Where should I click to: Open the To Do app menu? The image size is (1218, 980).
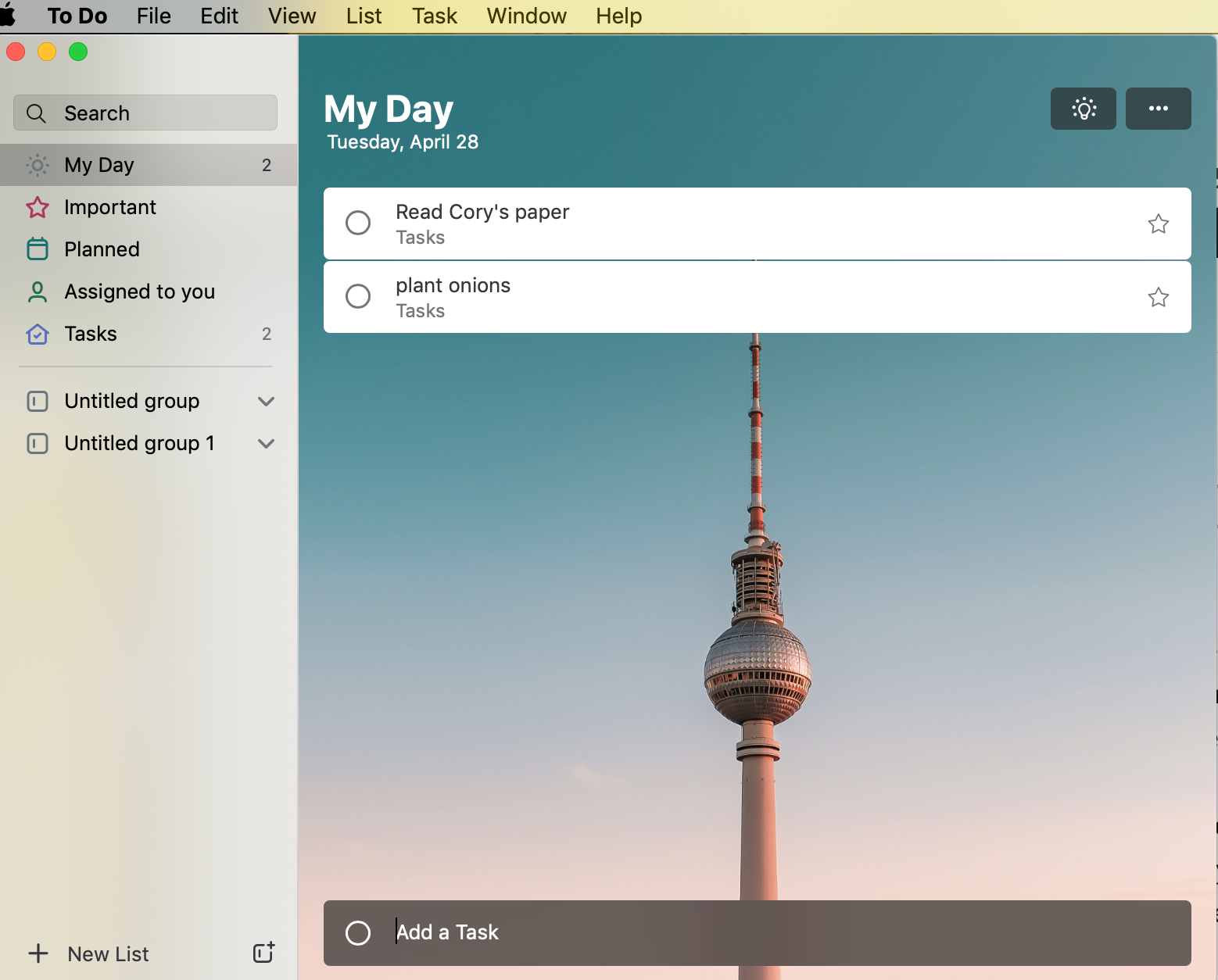coord(77,16)
